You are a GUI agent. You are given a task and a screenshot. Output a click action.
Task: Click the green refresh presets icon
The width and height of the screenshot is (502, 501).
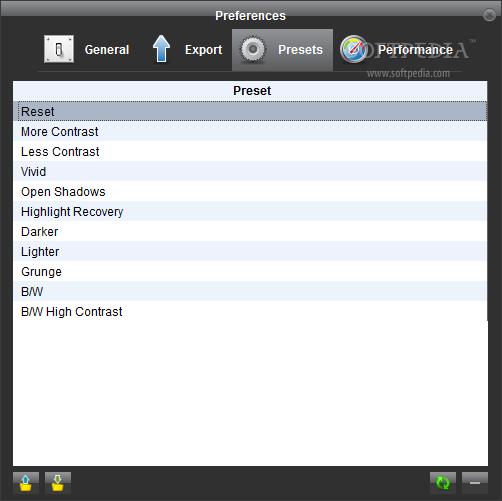tap(443, 482)
